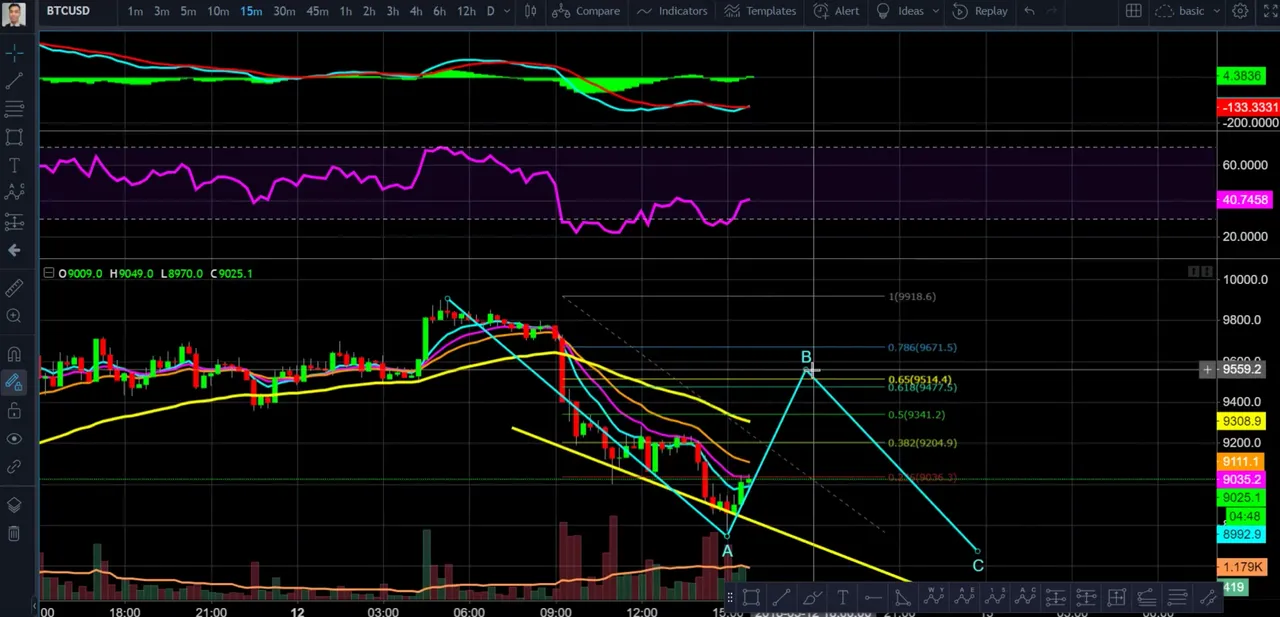This screenshot has width=1280, height=617.
Task: Switch to 5m timeframe
Action: coord(188,11)
